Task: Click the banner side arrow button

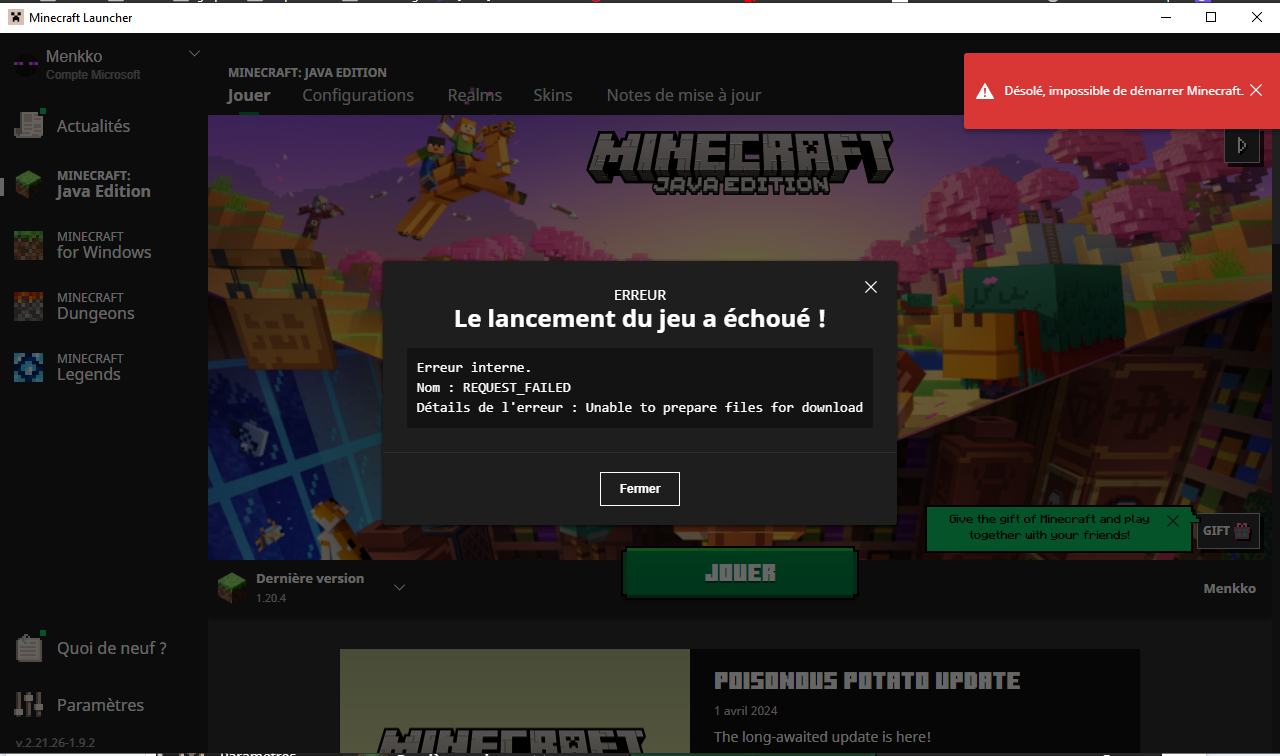Action: (1242, 146)
